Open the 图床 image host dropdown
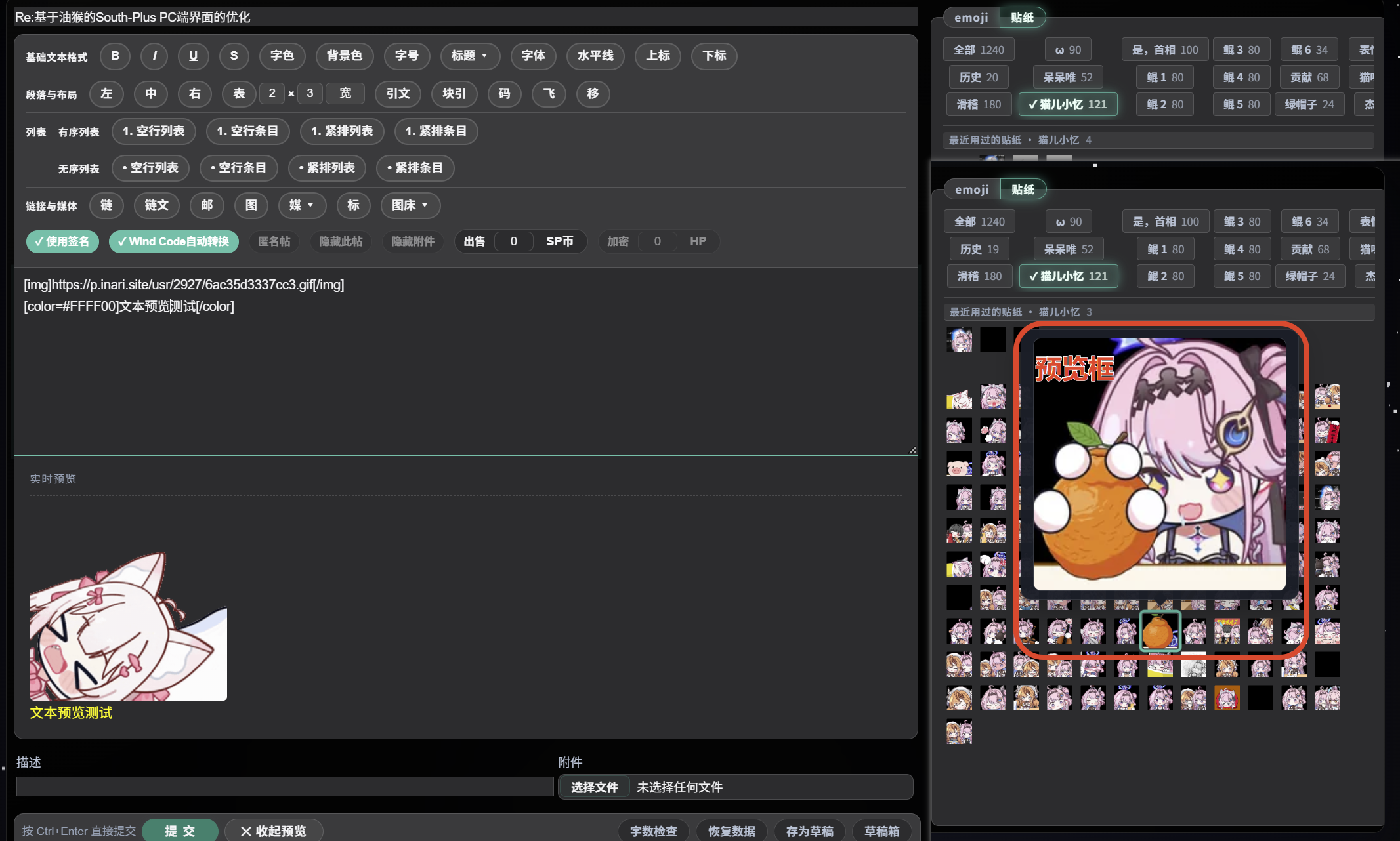The image size is (1400, 841). pos(410,205)
